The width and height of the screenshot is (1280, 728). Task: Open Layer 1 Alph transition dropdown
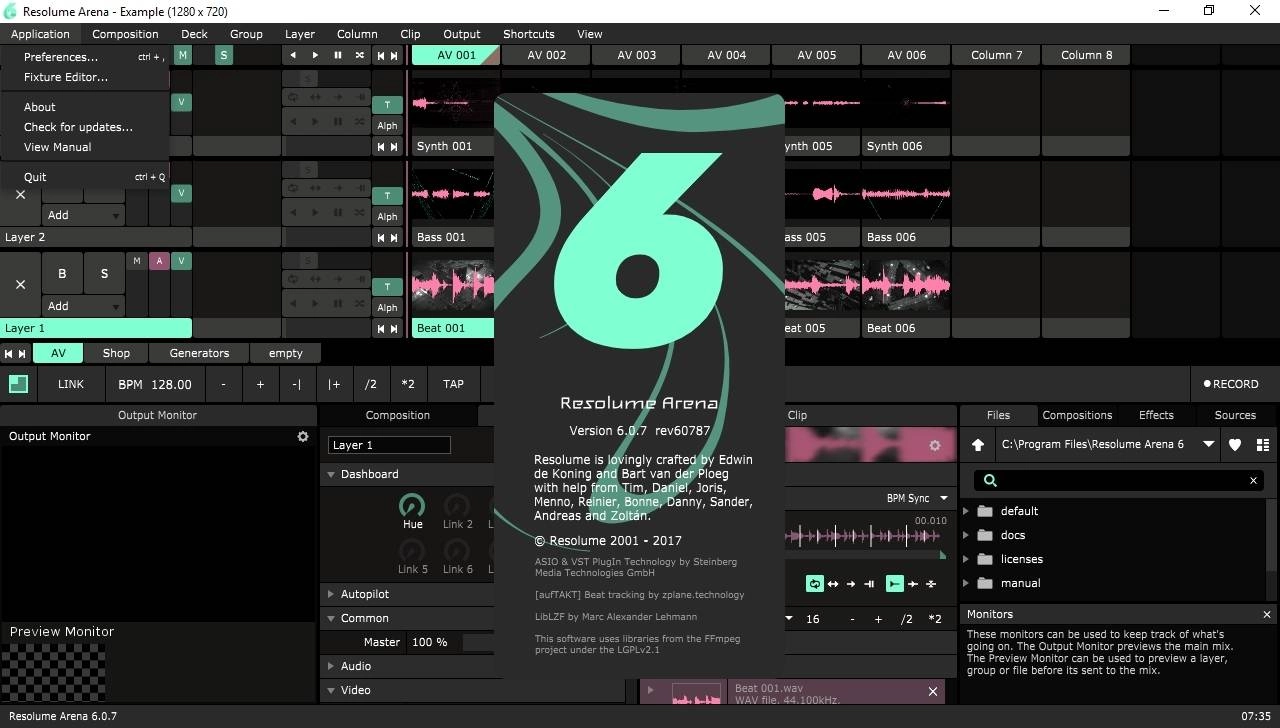pos(387,308)
